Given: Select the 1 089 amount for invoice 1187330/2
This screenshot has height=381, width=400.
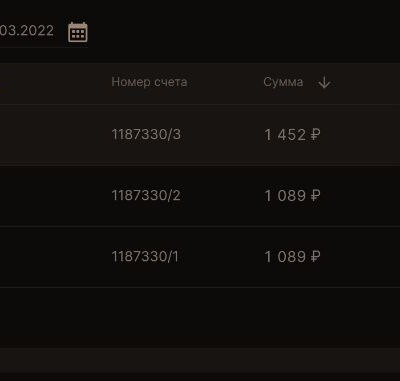Looking at the screenshot, I should (285, 196).
